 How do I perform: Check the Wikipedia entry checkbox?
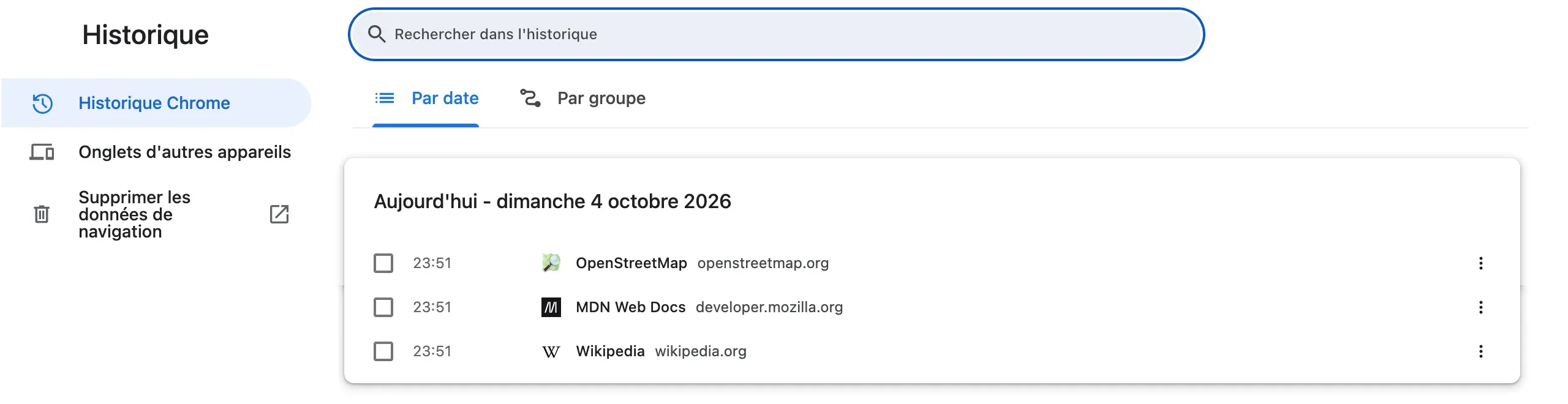tap(383, 351)
